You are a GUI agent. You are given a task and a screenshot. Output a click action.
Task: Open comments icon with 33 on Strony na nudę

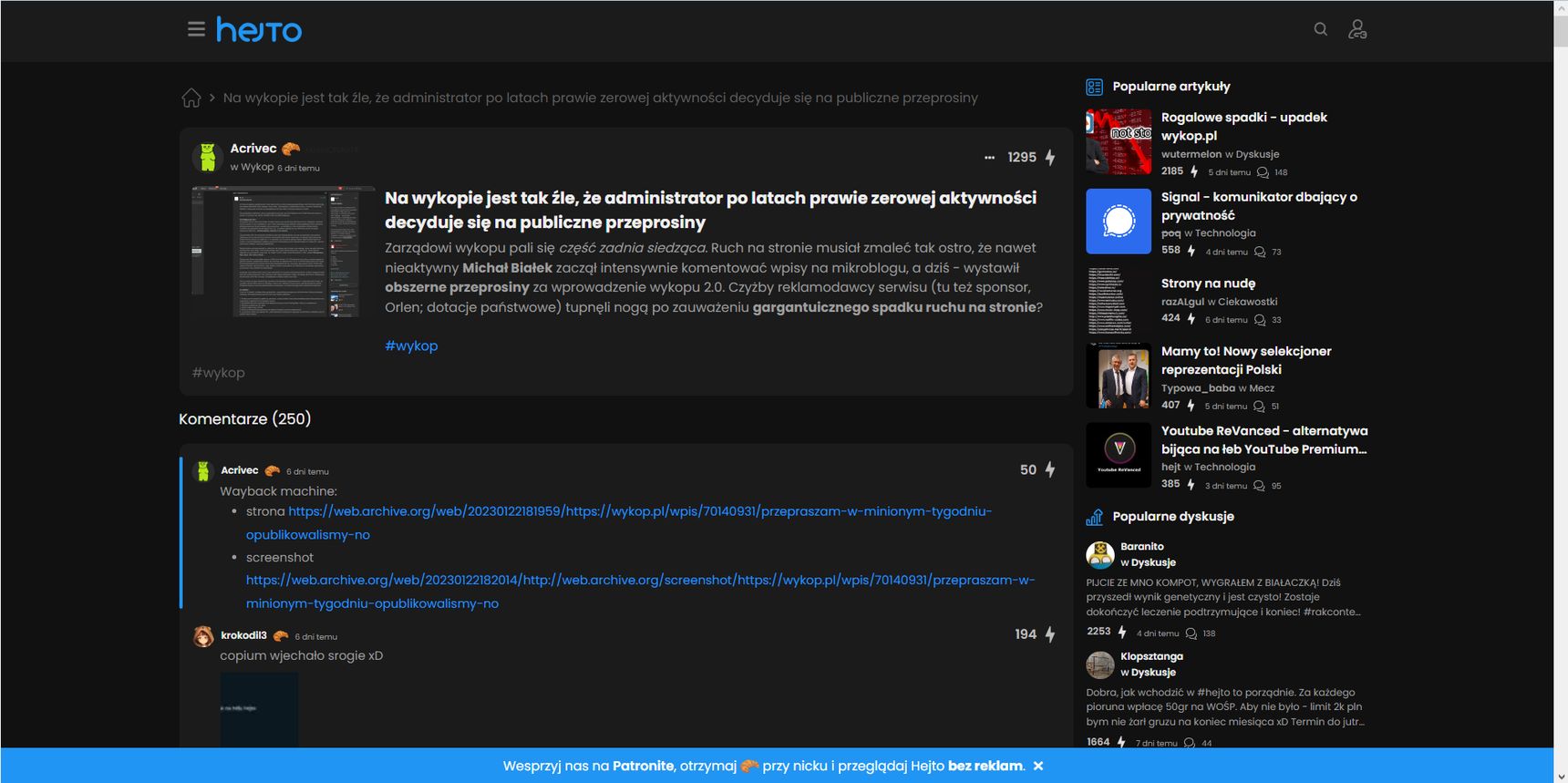[1260, 320]
